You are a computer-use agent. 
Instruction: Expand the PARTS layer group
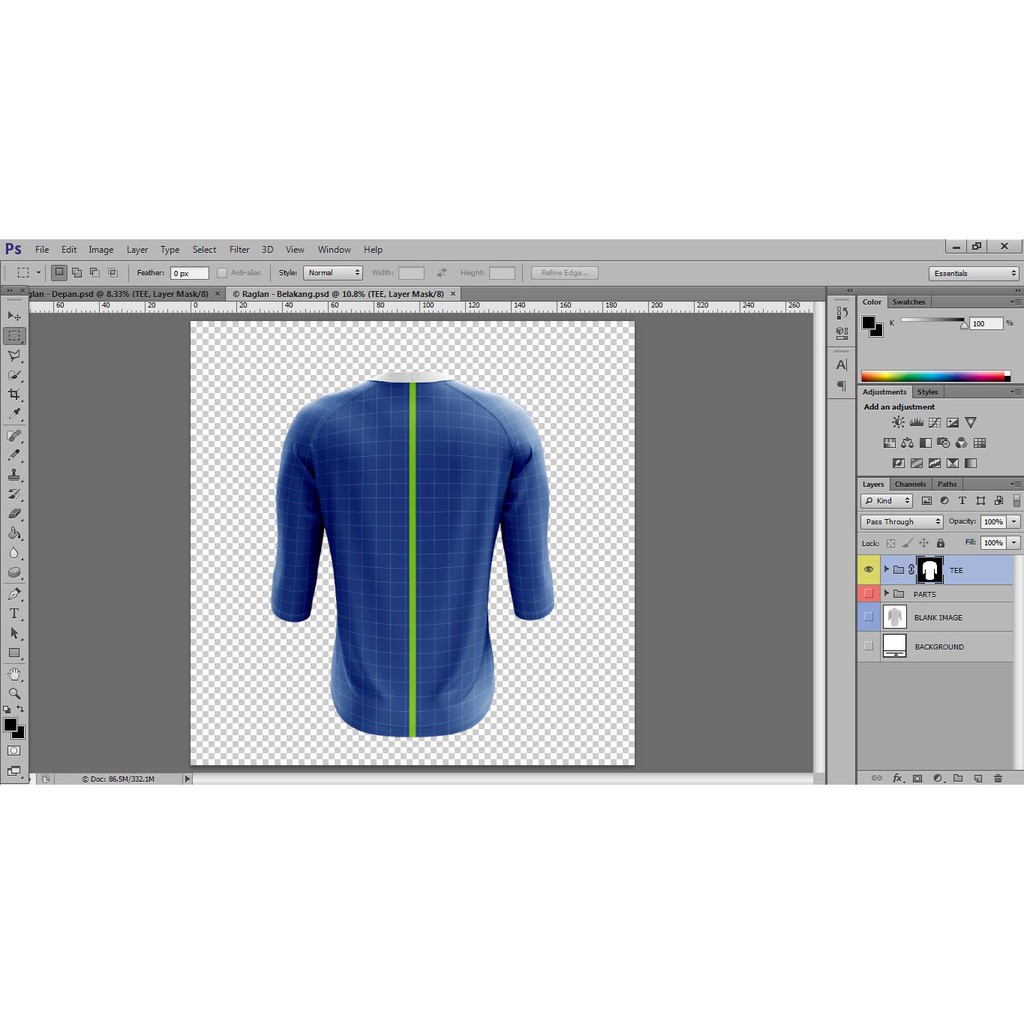pos(886,593)
